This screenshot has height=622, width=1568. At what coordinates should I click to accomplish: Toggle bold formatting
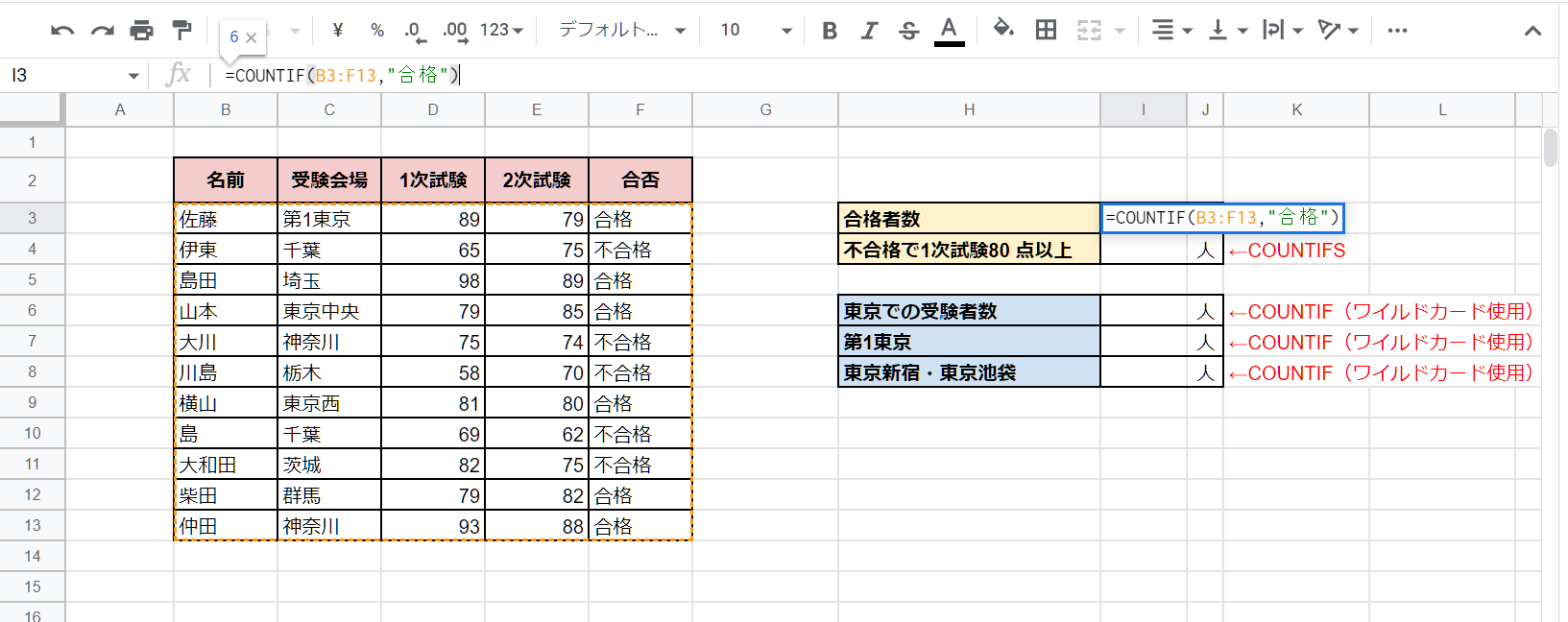(830, 31)
